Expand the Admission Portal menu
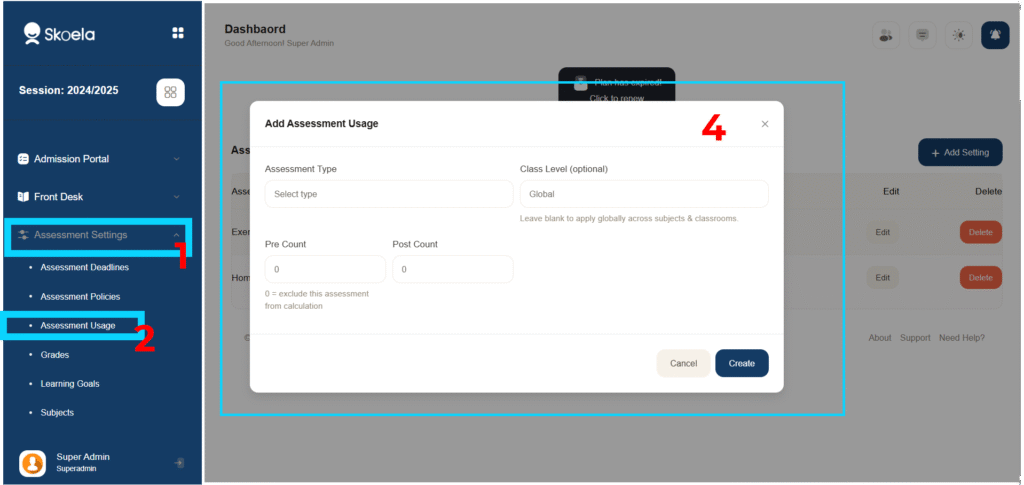The image size is (1024, 485). (98, 158)
